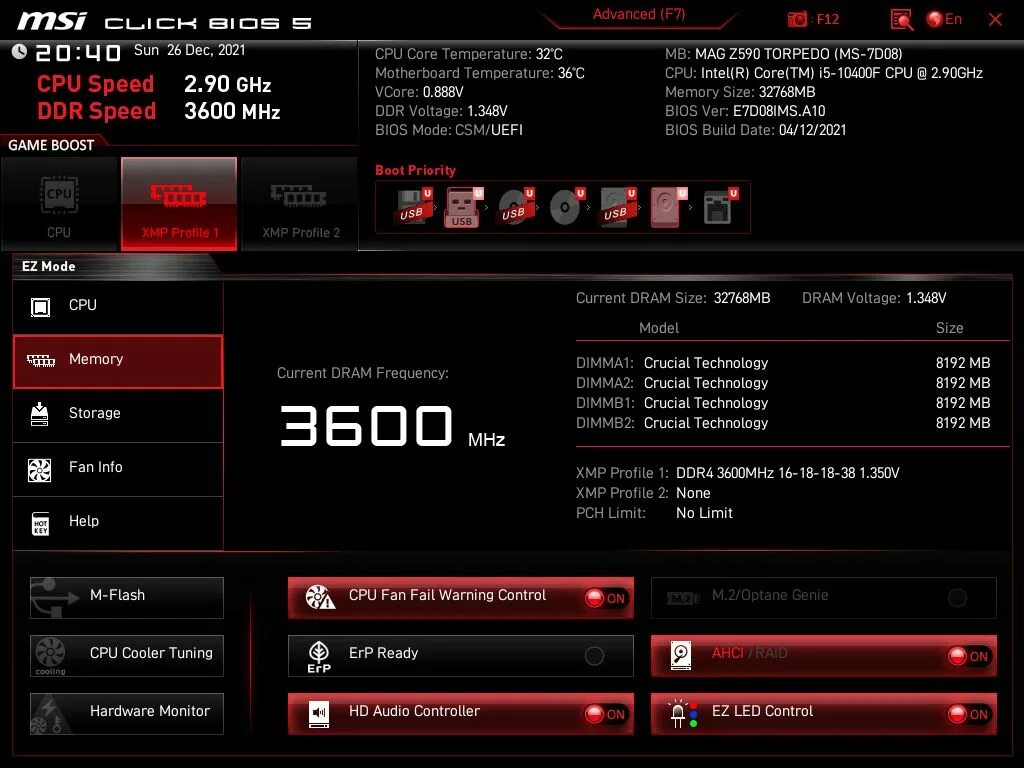
Task: Click the 3600 MHz DRAM frequency readout
Action: pos(392,426)
